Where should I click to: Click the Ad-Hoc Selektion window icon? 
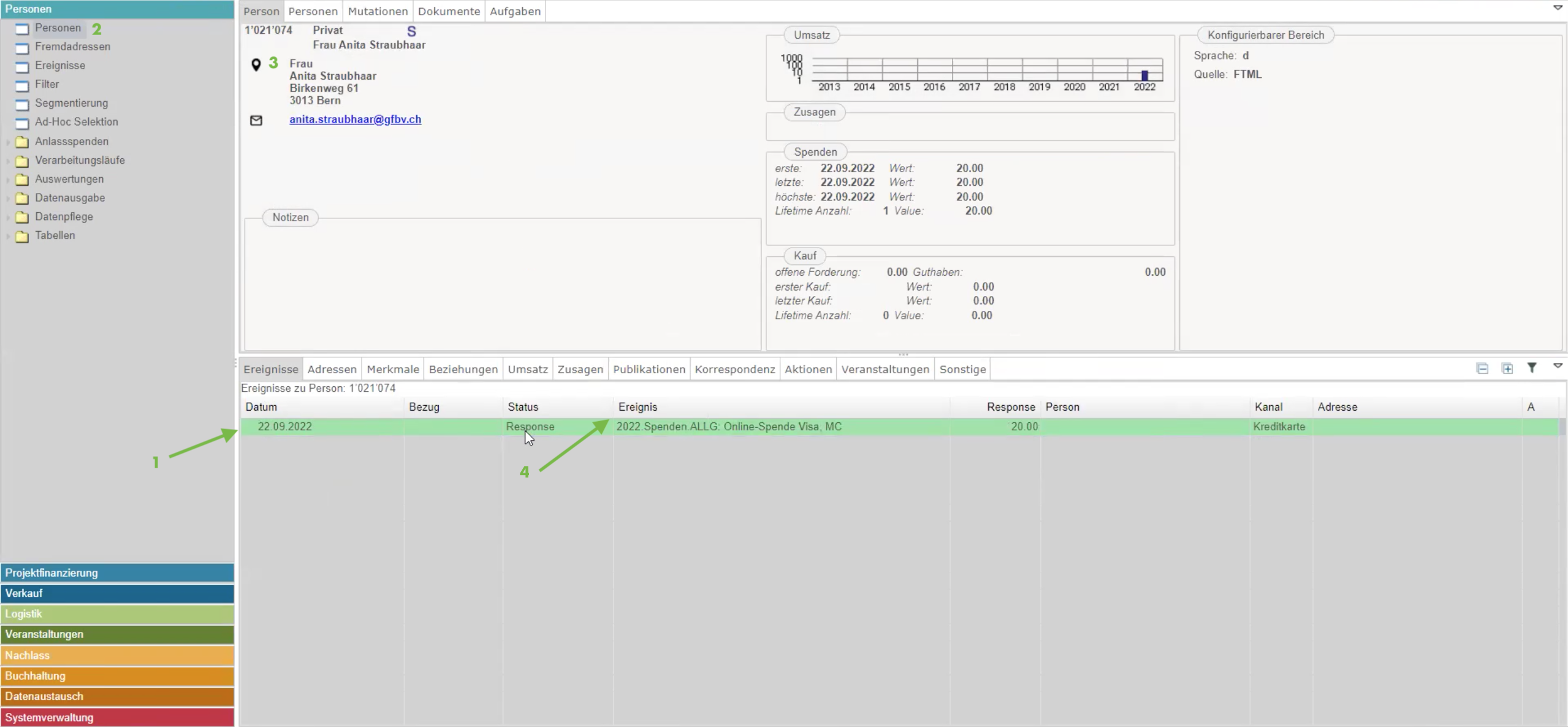pyautogui.click(x=22, y=123)
